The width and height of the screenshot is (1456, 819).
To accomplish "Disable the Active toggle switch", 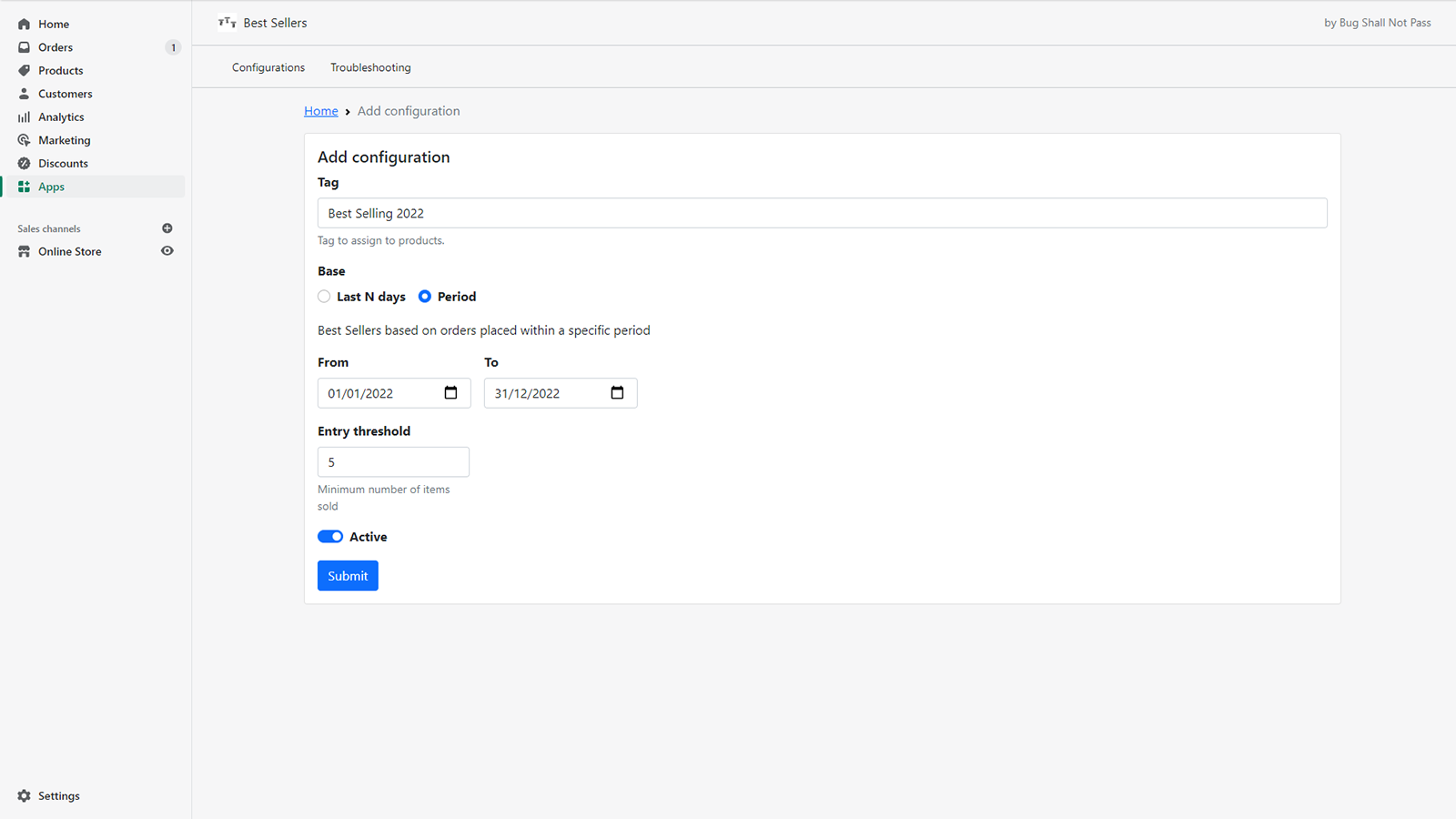I will (330, 537).
